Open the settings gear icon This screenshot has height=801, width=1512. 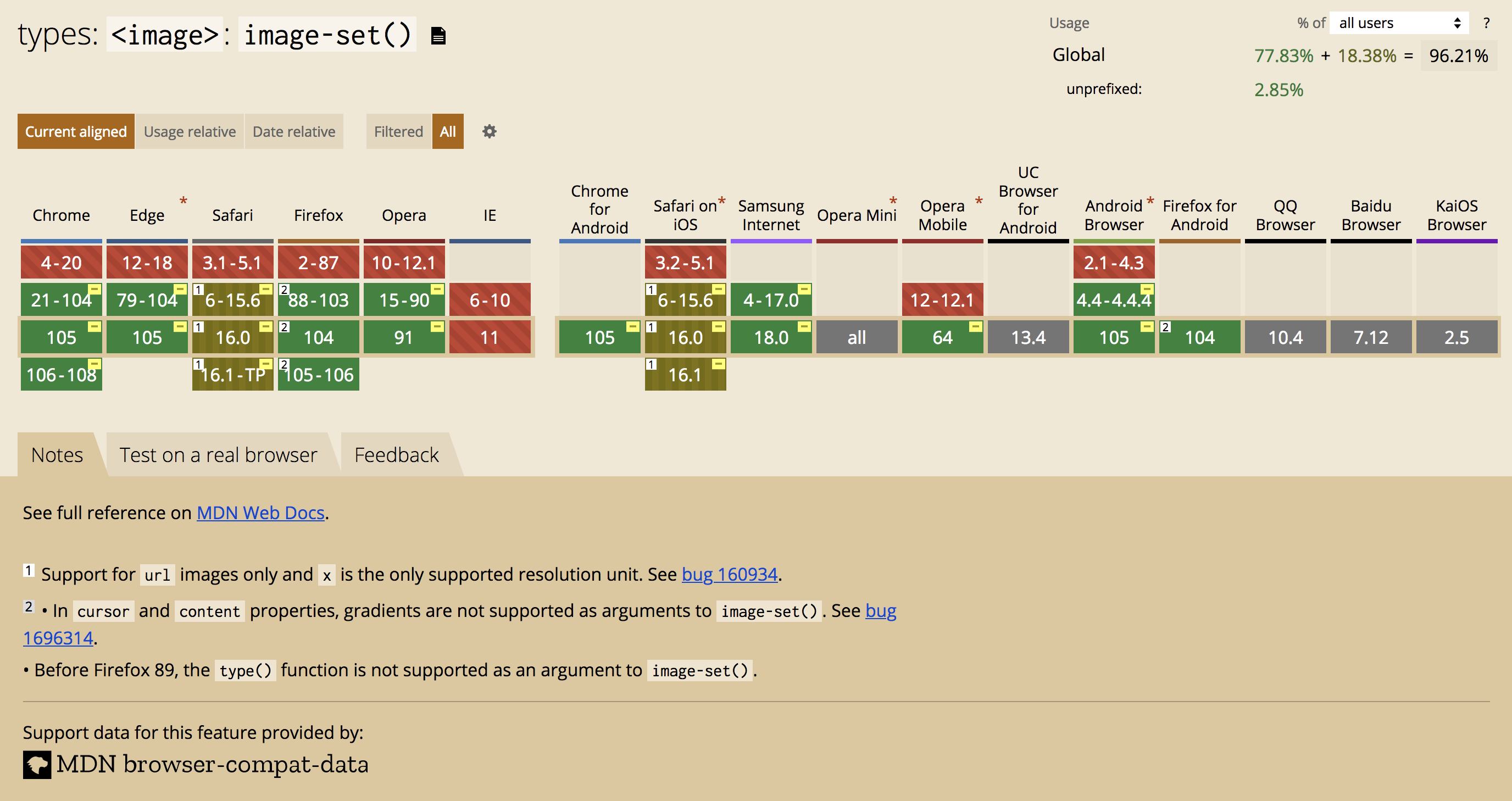pyautogui.click(x=489, y=131)
